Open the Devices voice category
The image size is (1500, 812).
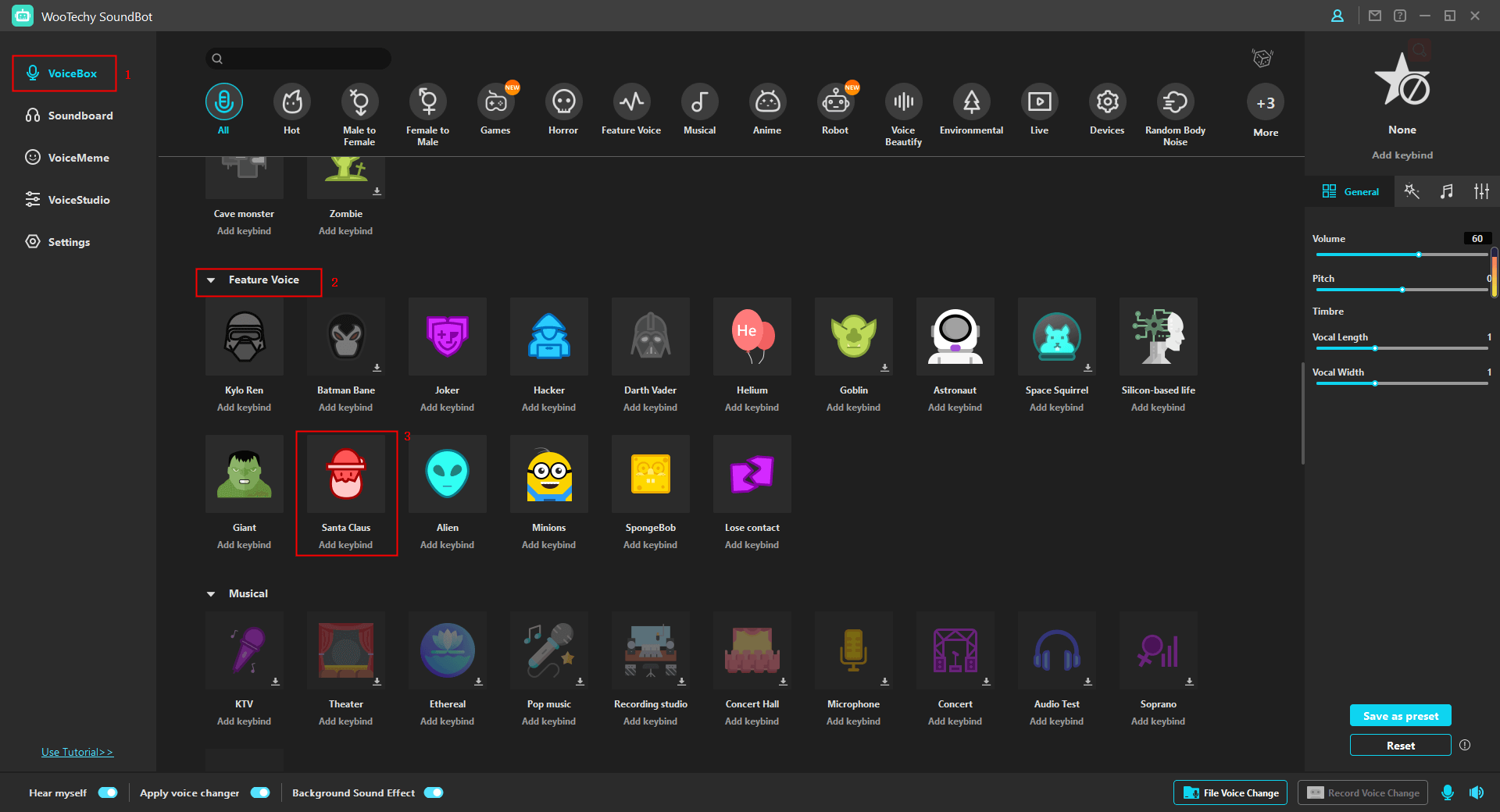(1107, 101)
